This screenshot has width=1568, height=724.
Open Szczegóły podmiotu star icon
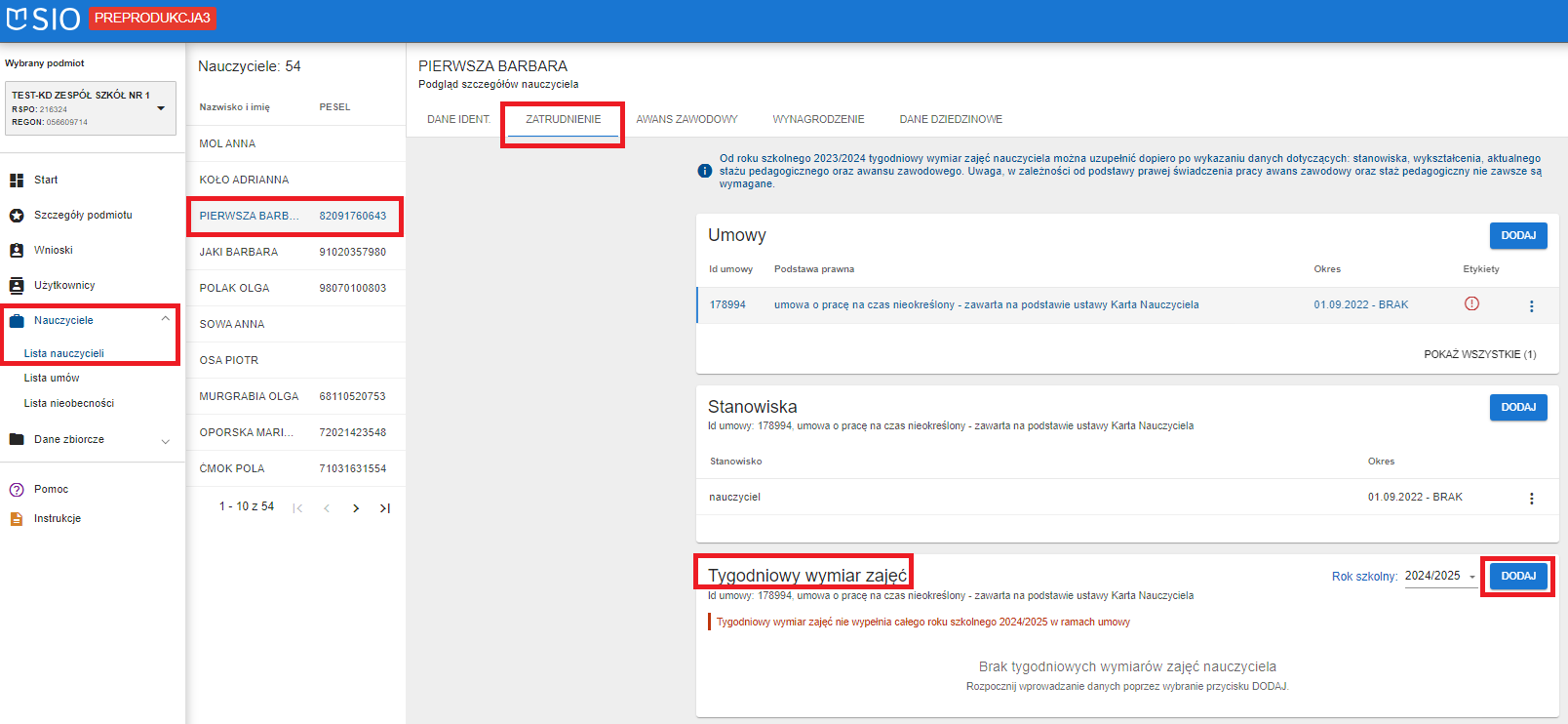pos(17,216)
